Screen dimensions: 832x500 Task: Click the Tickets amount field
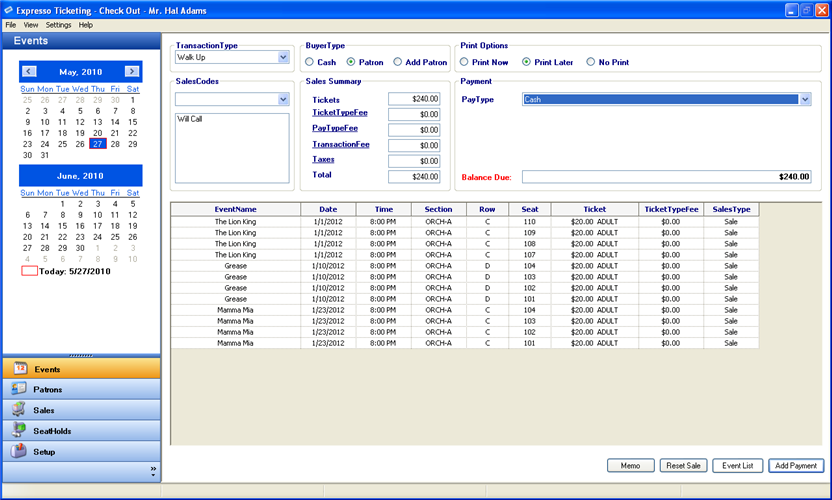click(x=414, y=99)
